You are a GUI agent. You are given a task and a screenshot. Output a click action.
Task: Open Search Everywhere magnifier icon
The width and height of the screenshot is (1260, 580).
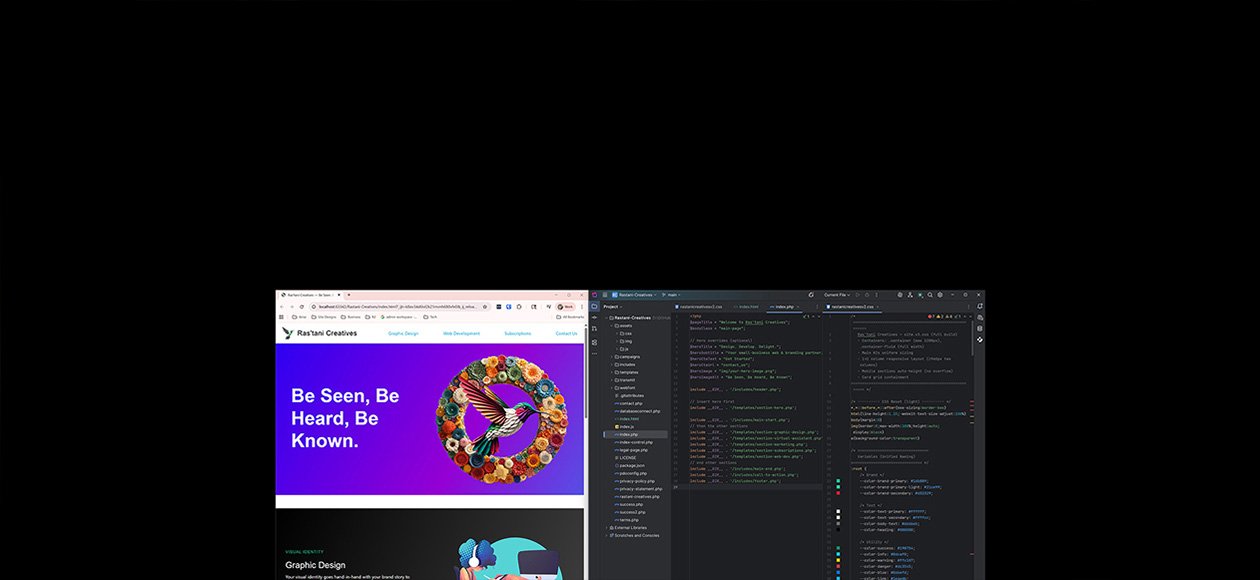[x=929, y=295]
